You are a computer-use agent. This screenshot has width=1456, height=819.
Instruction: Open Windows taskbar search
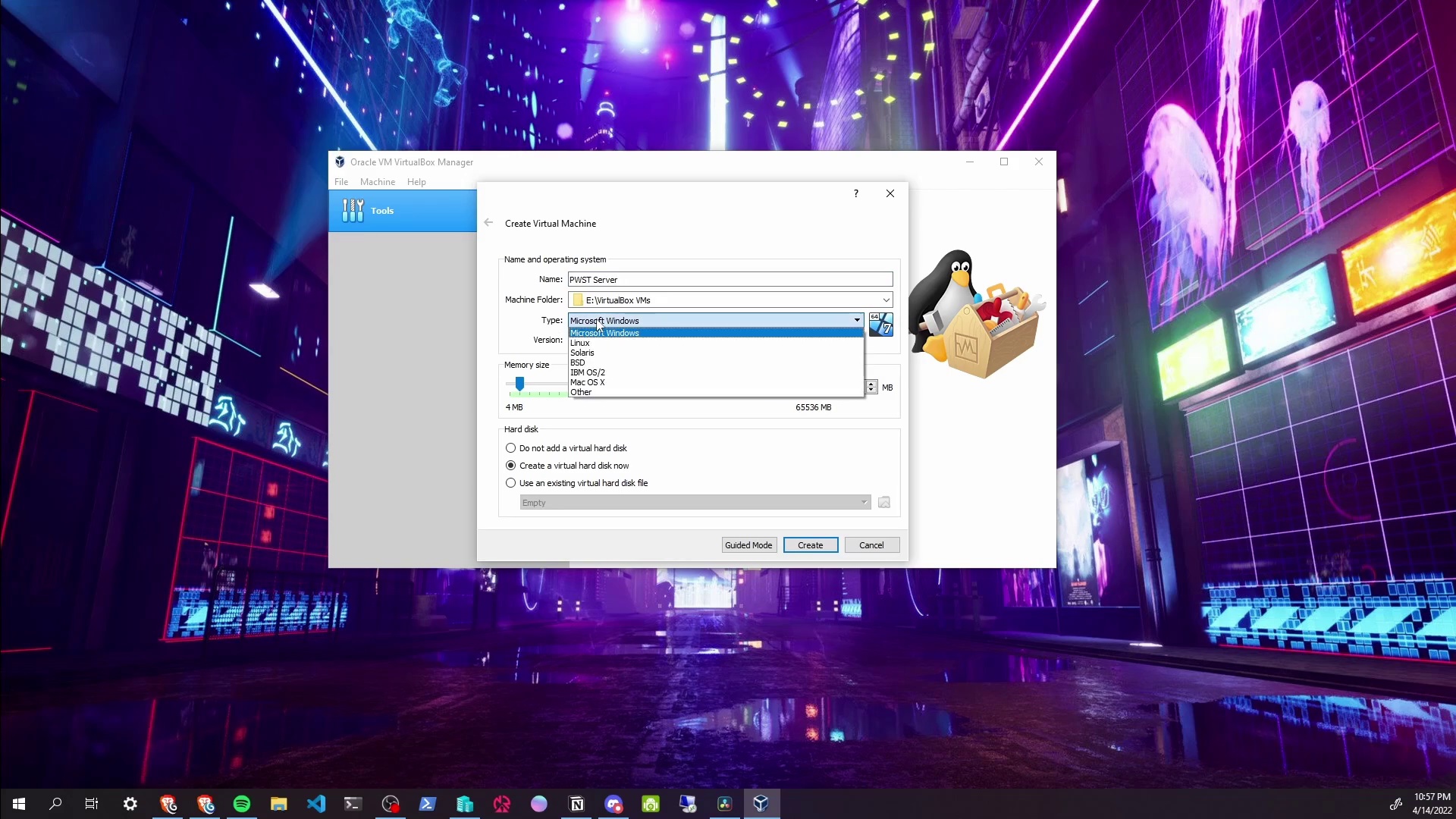(x=55, y=804)
